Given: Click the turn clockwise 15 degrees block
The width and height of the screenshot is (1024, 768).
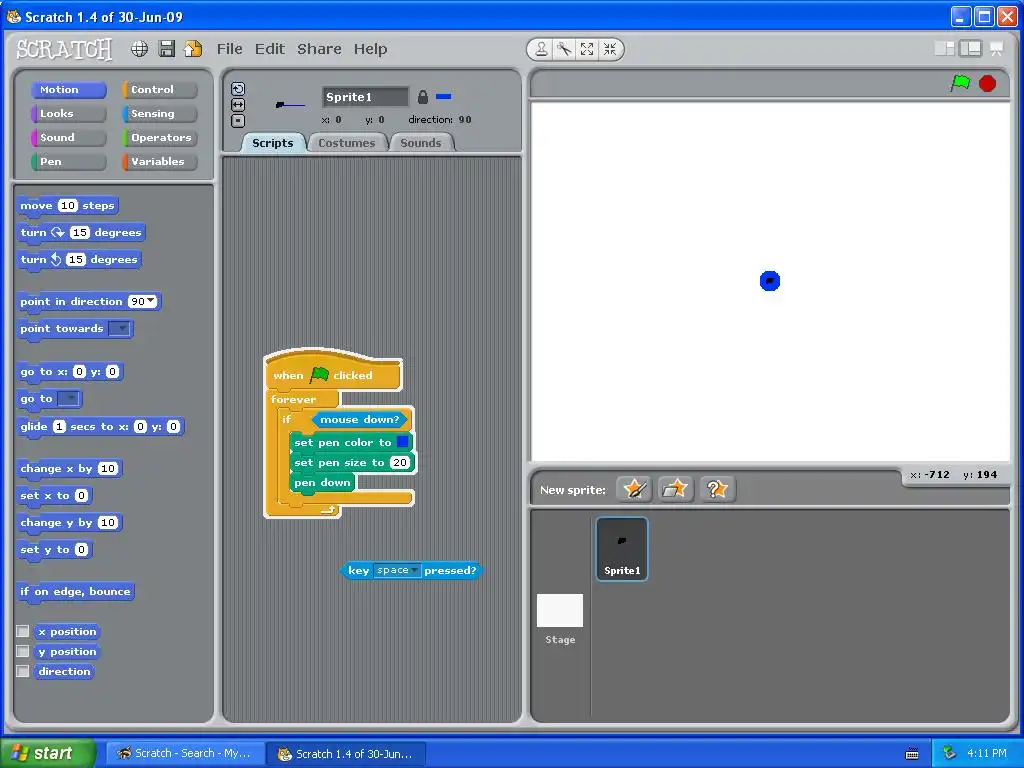Looking at the screenshot, I should [81, 232].
